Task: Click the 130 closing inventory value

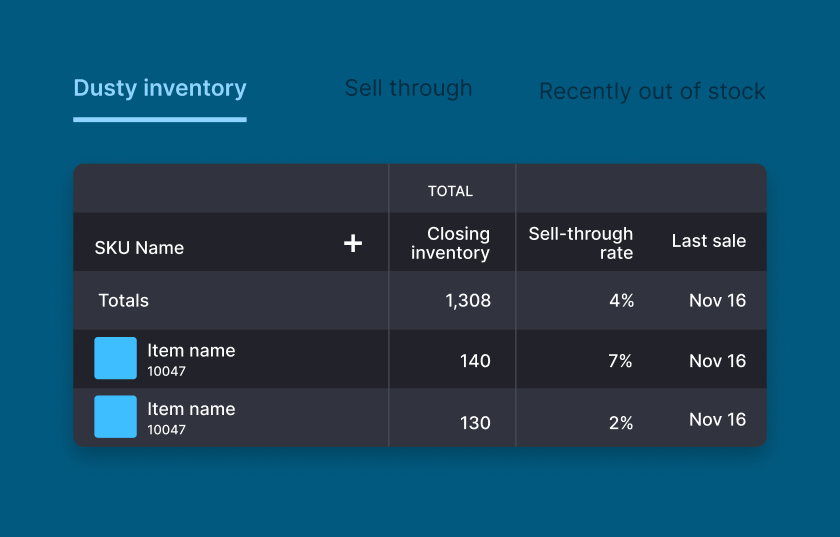Action: 475,423
